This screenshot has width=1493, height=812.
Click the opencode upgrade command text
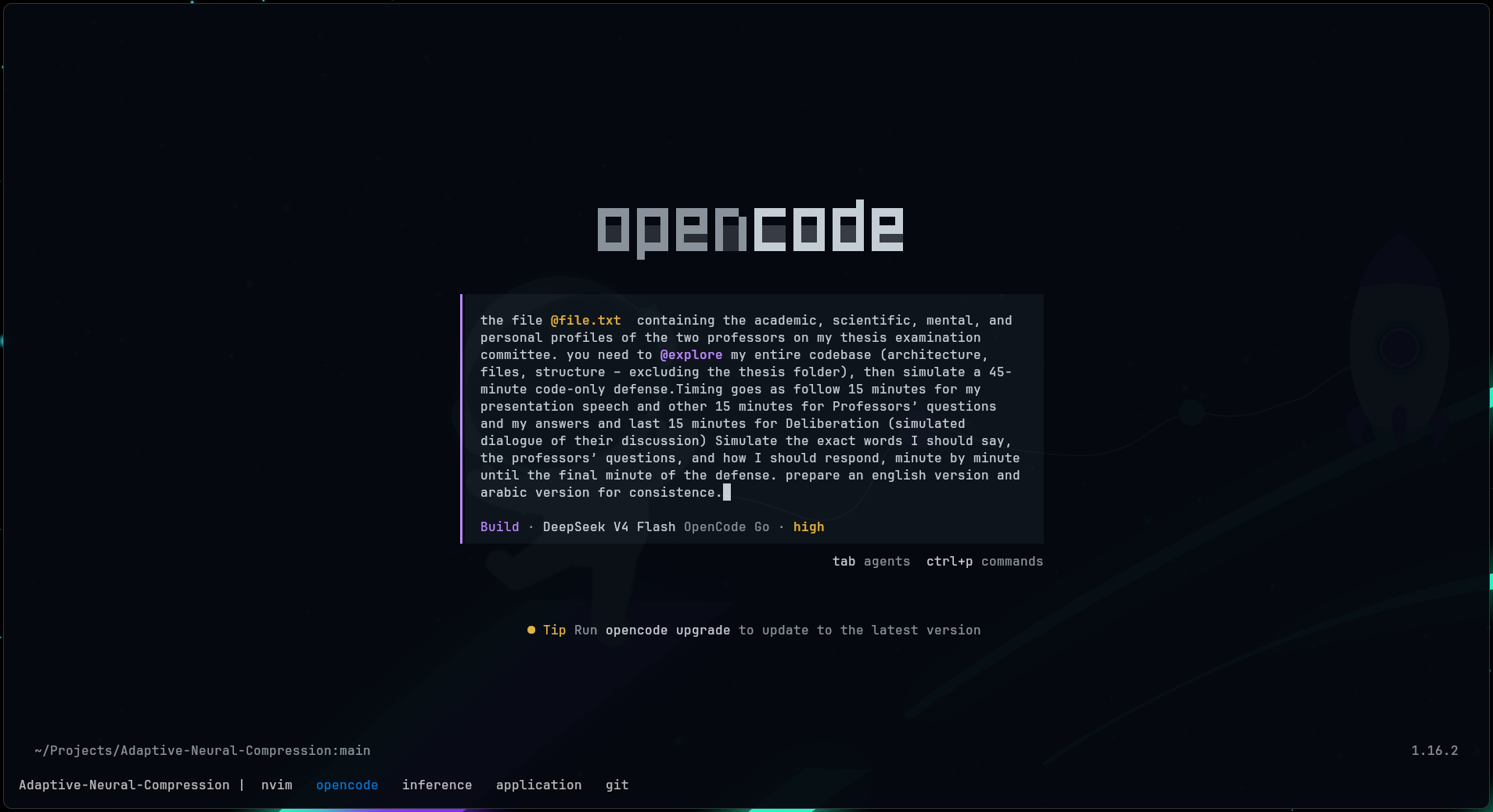click(x=668, y=630)
